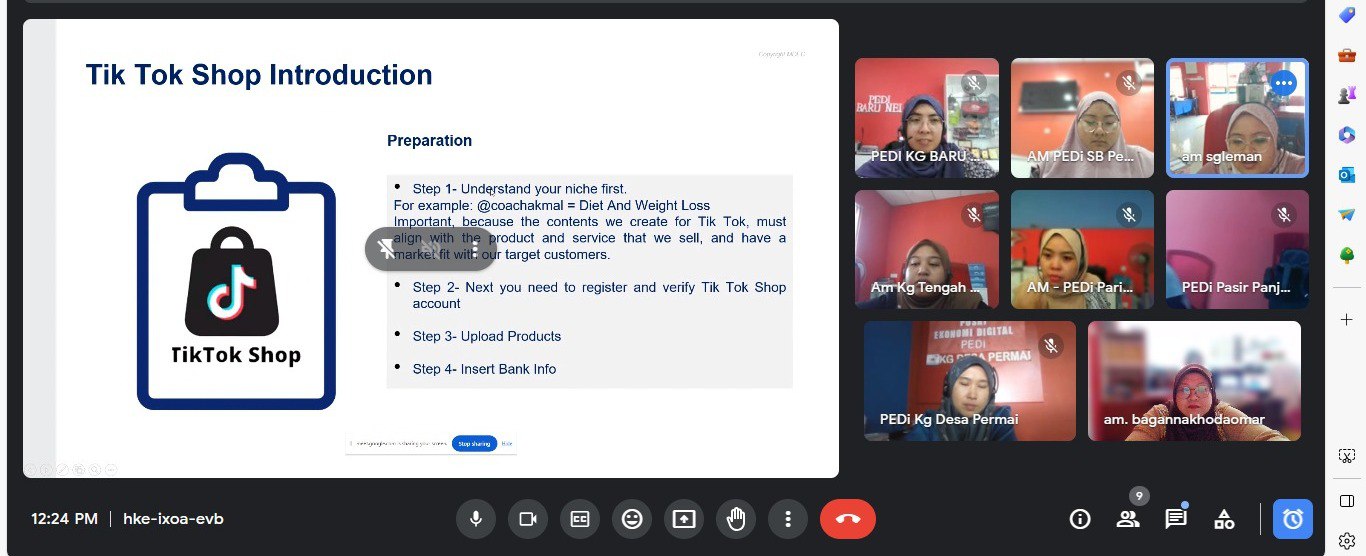Viewport: 1366px width, 556px height.
Task: Click muted mic icon on PEDi Pasir Panj tile
Action: [x=1284, y=214]
